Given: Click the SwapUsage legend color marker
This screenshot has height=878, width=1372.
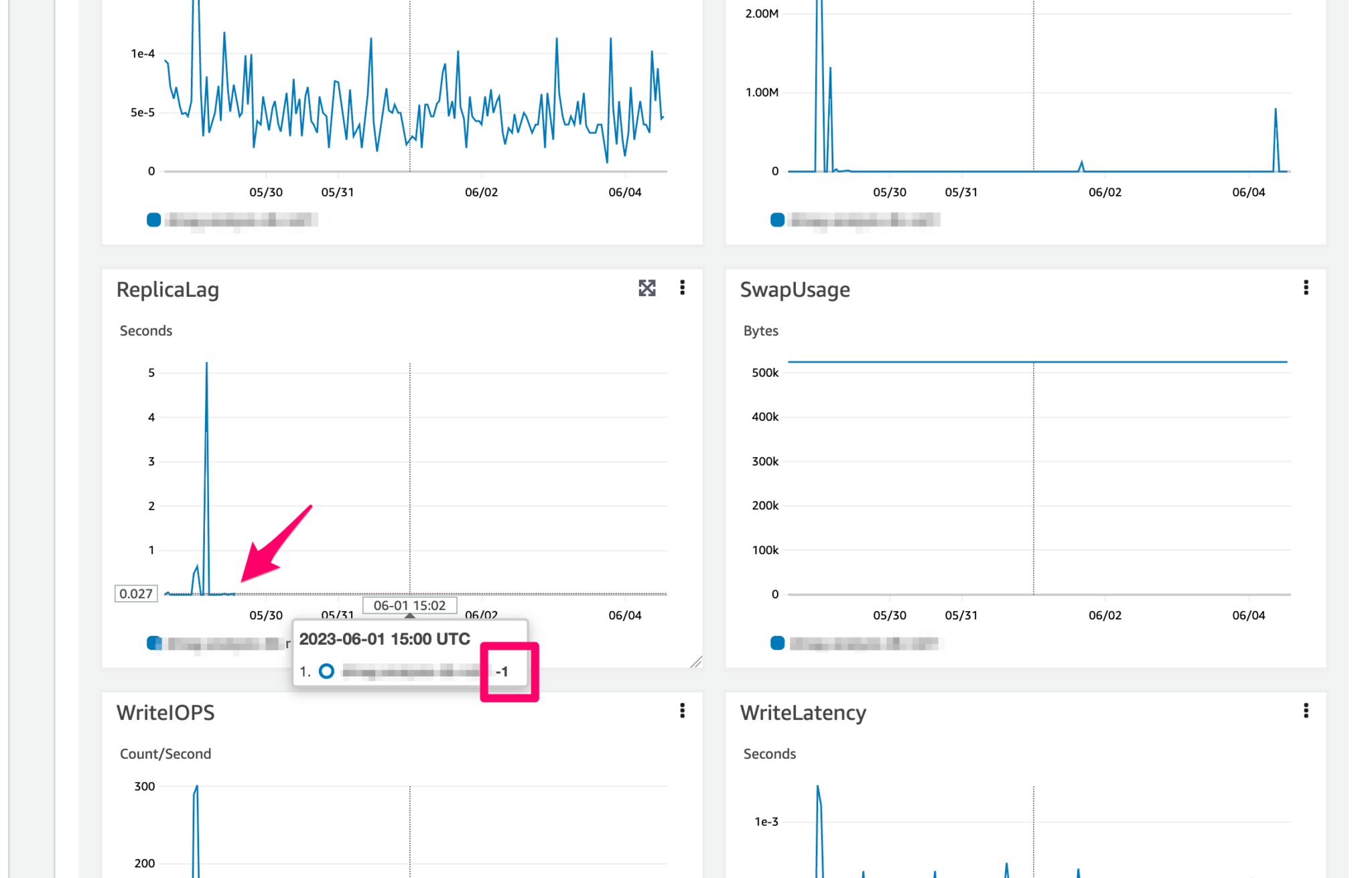Looking at the screenshot, I should (x=776, y=643).
